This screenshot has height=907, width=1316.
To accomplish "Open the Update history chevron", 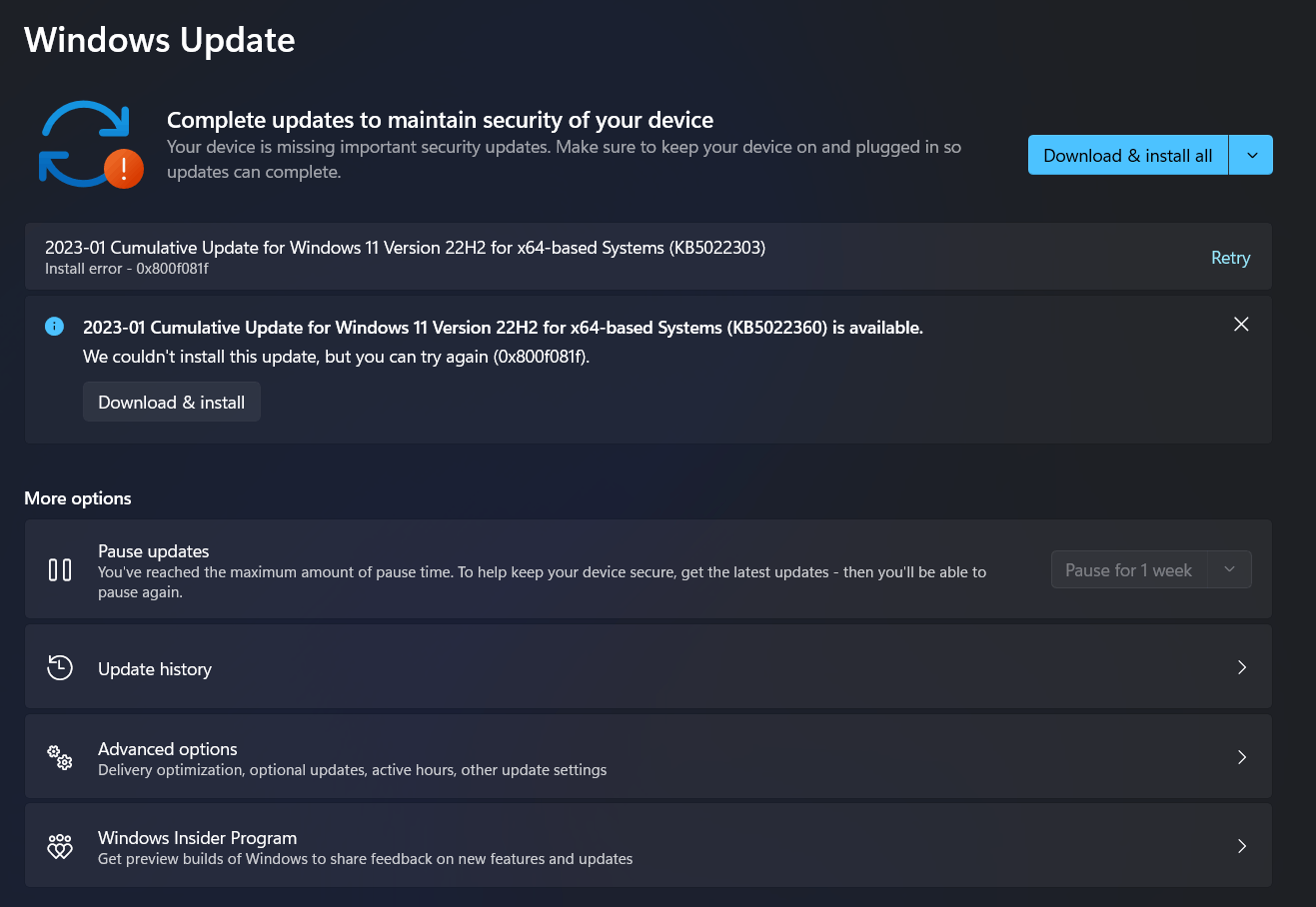I will (x=1242, y=667).
